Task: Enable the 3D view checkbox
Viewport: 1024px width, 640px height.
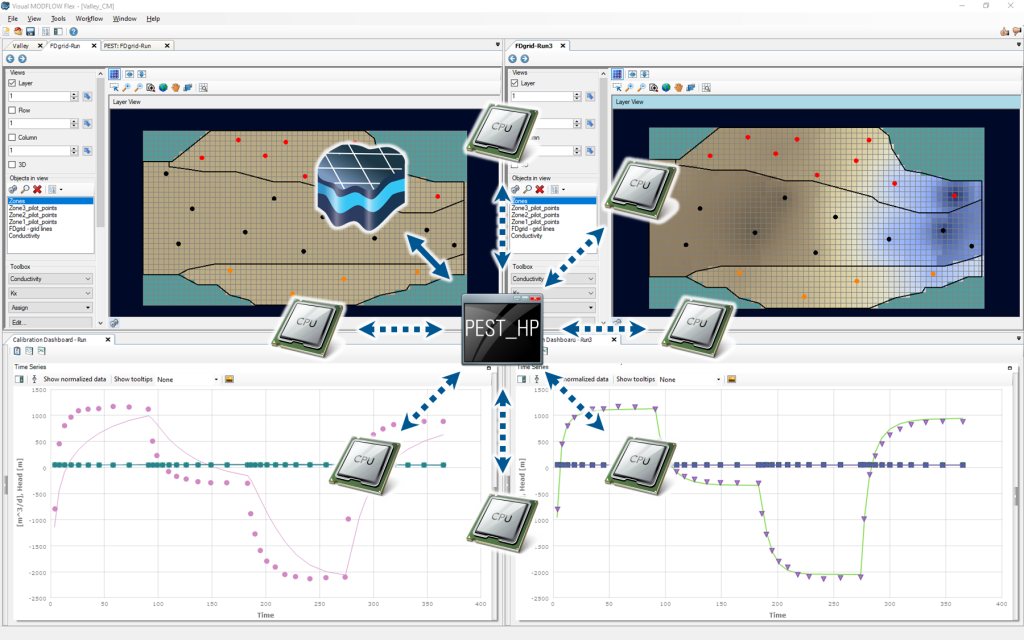Action: pyautogui.click(x=12, y=164)
